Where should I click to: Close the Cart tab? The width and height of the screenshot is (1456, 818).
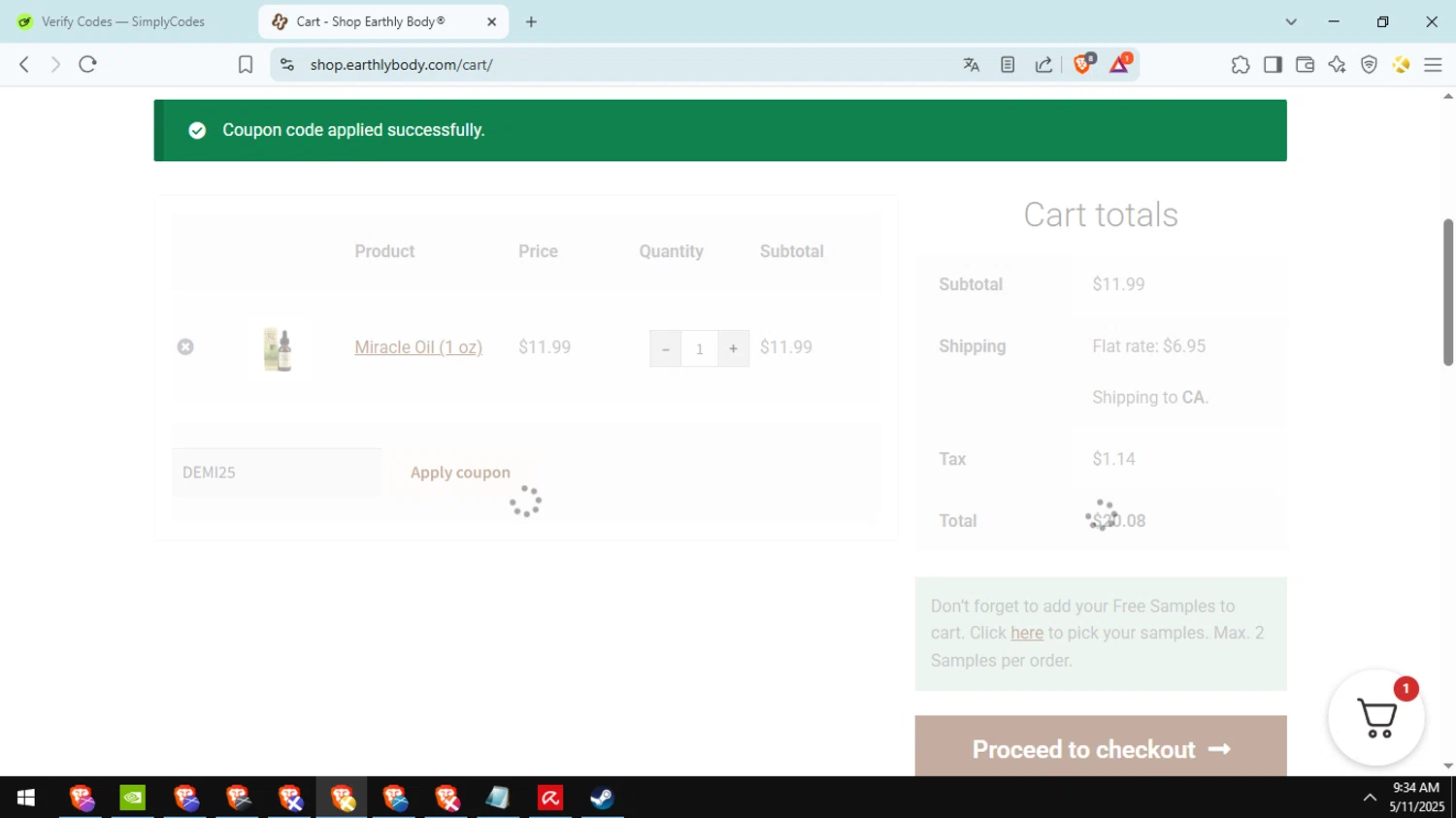491,21
